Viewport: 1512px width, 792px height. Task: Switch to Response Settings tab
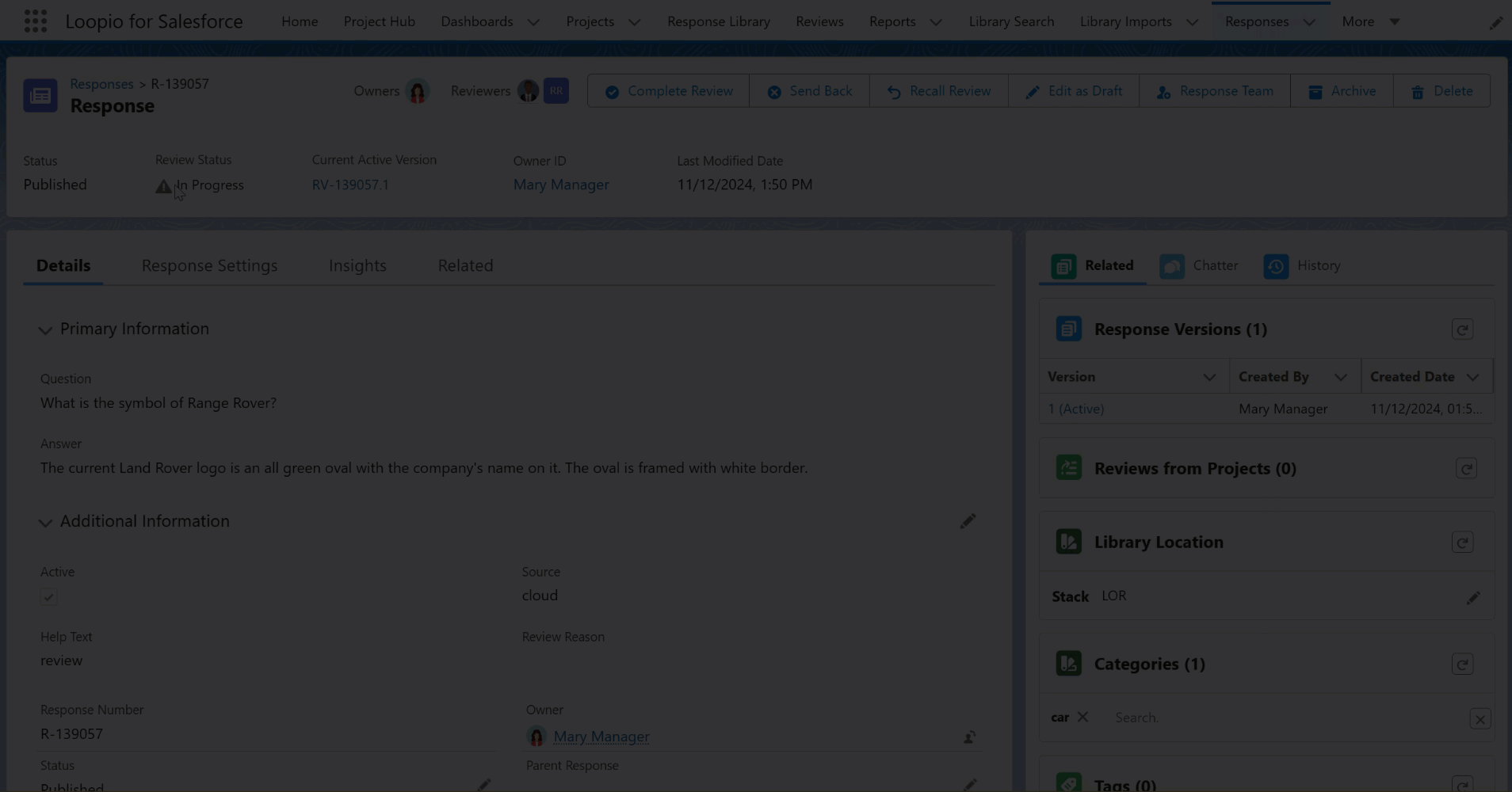pos(209,265)
